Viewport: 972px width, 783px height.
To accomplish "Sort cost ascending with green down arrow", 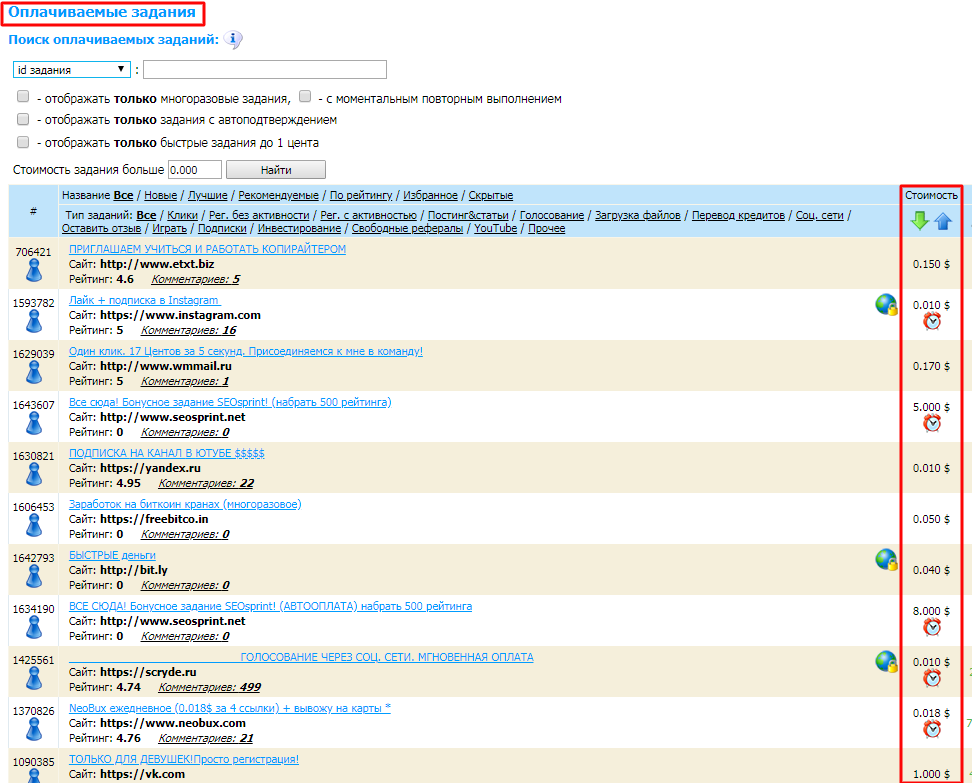I will [x=920, y=221].
